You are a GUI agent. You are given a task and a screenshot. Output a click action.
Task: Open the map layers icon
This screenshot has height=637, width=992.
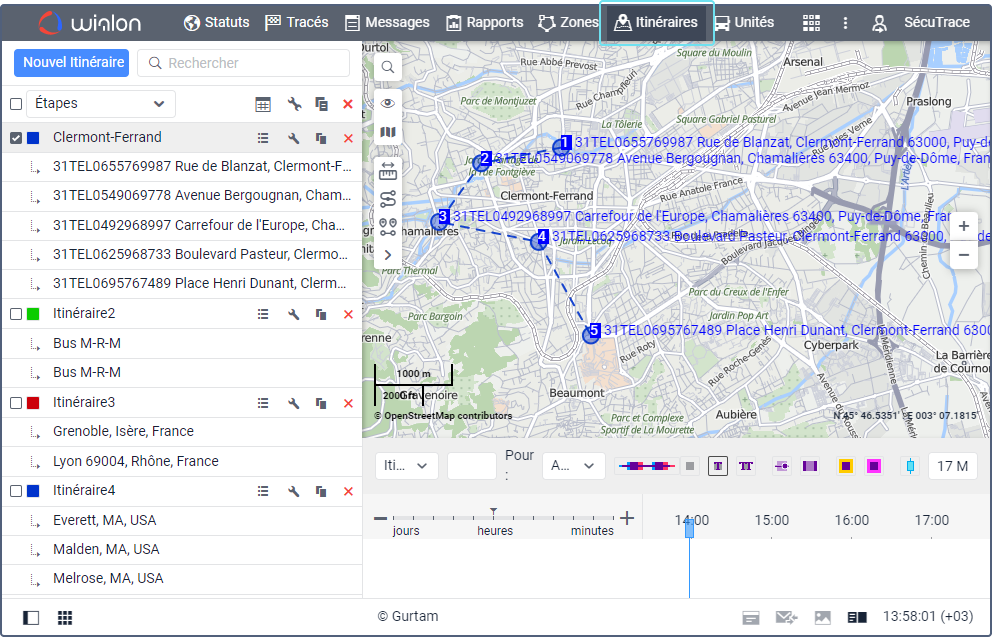point(388,131)
